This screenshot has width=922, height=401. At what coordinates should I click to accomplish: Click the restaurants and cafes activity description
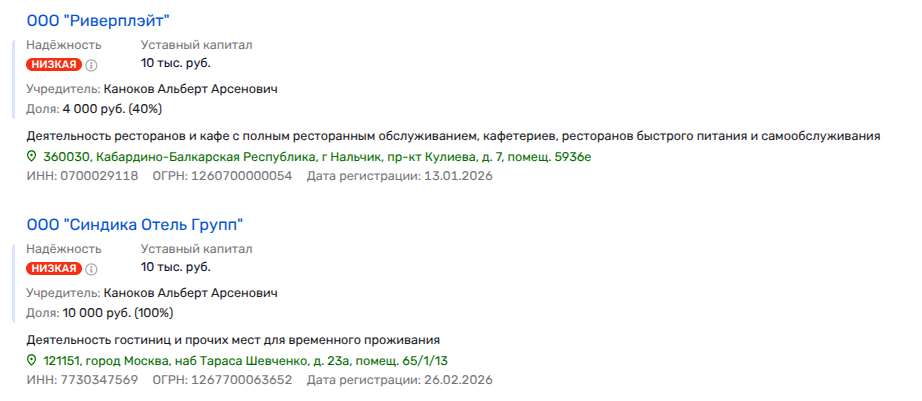453,136
